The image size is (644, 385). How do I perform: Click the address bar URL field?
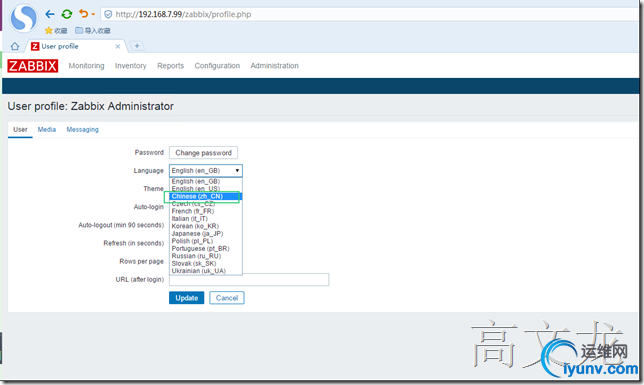(370, 14)
